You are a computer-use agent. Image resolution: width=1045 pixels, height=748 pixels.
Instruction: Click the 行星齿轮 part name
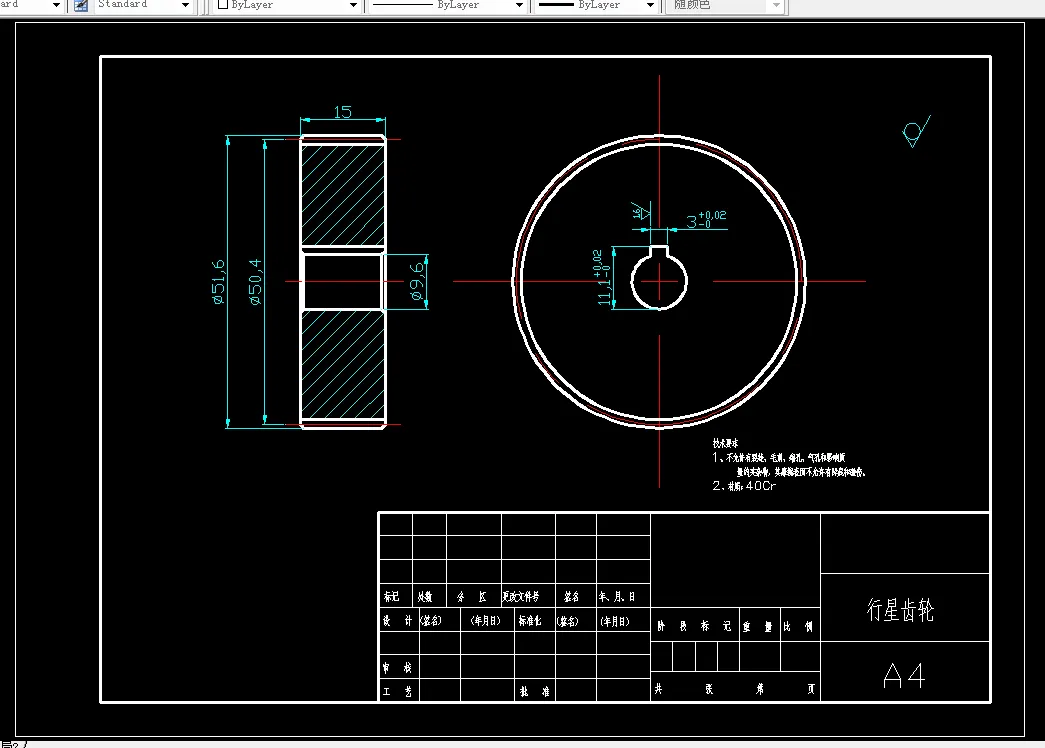900,610
